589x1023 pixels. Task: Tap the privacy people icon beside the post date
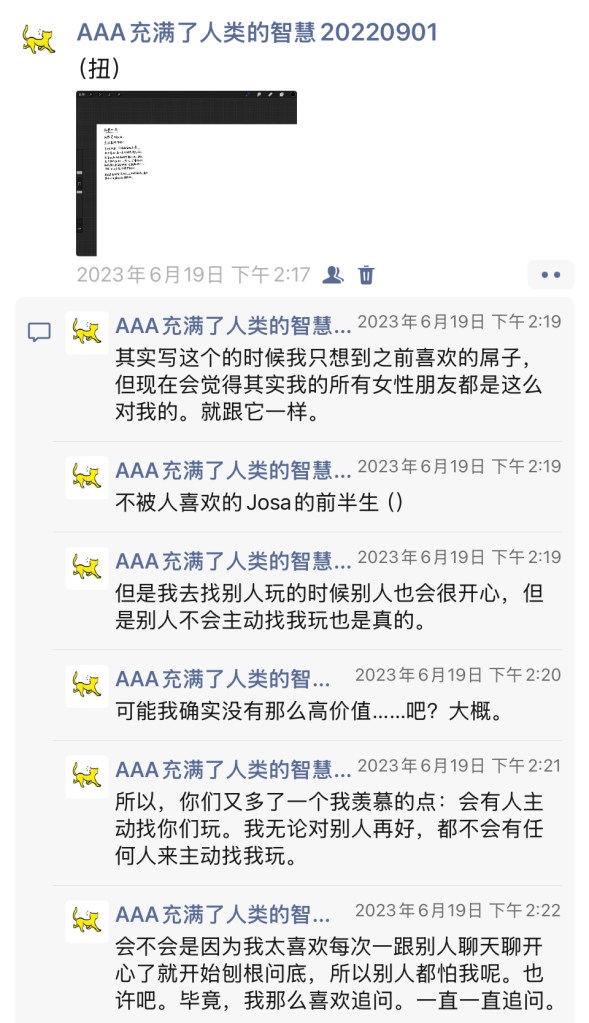(x=333, y=275)
